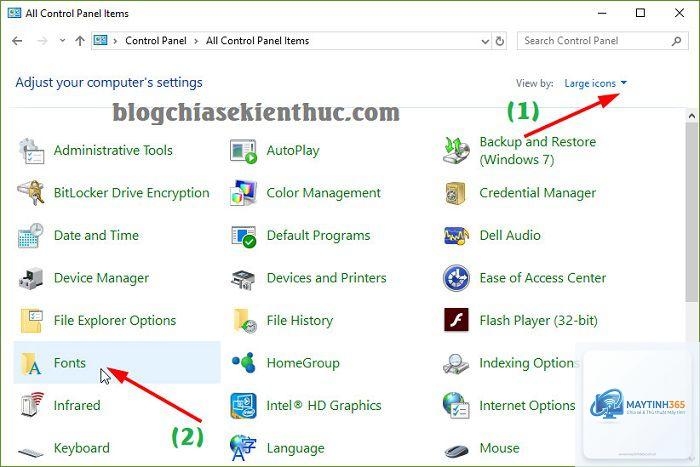Screen dimensions: 700x467
Task: Expand the chevron after Control Panel in the path
Action: tap(196, 41)
